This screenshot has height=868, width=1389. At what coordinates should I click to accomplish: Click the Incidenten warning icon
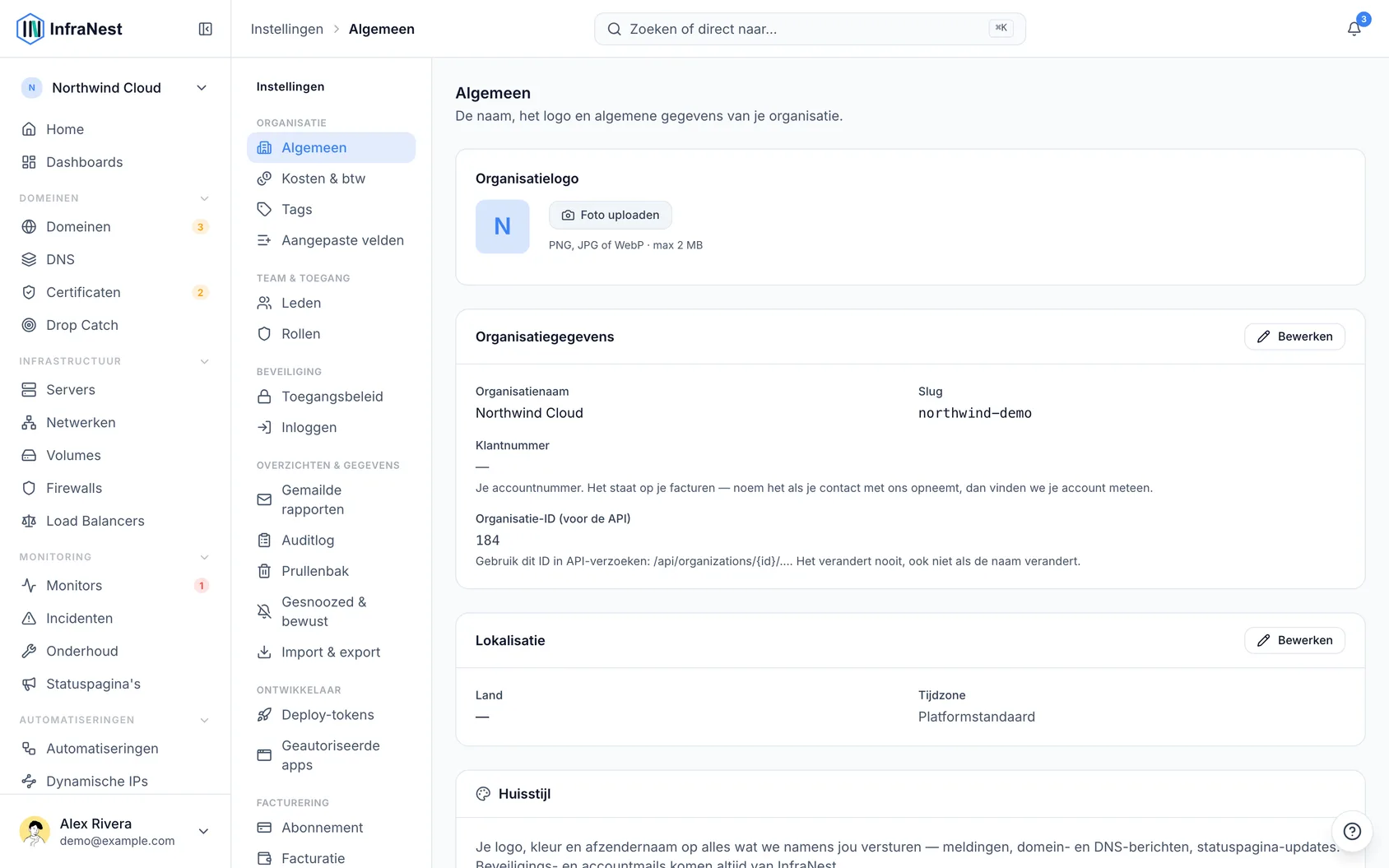coord(29,618)
